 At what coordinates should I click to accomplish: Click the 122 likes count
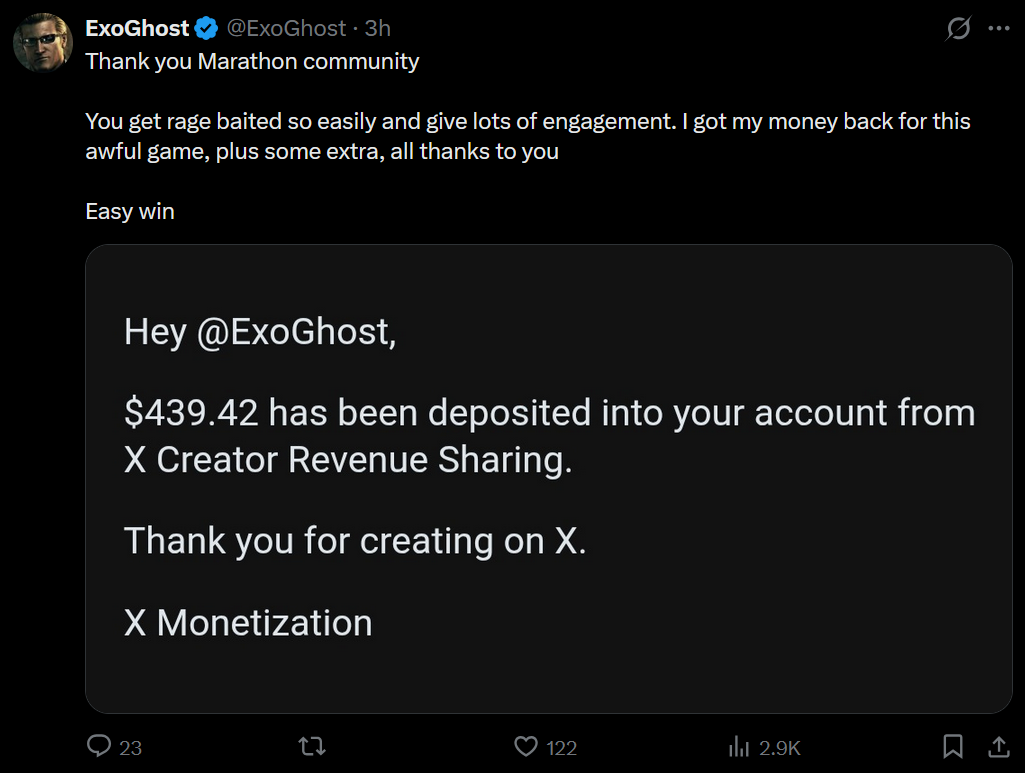coord(562,748)
